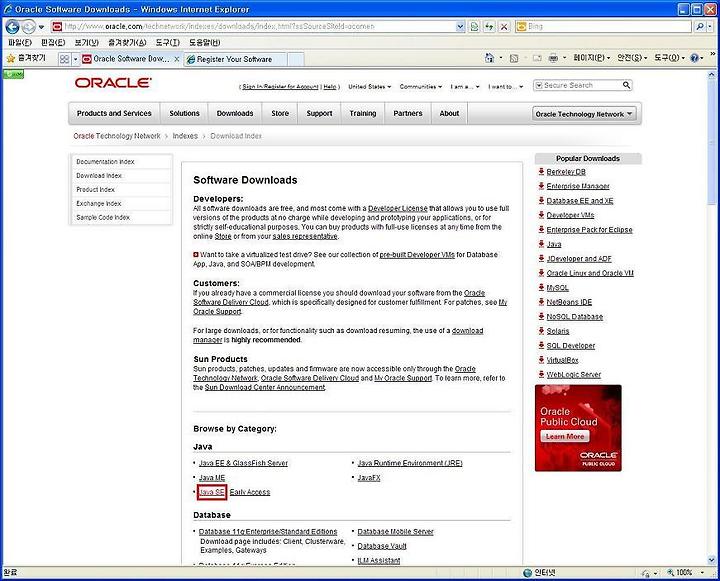Click the Print icon in command bar
720x581 pixels.
click(x=553, y=58)
